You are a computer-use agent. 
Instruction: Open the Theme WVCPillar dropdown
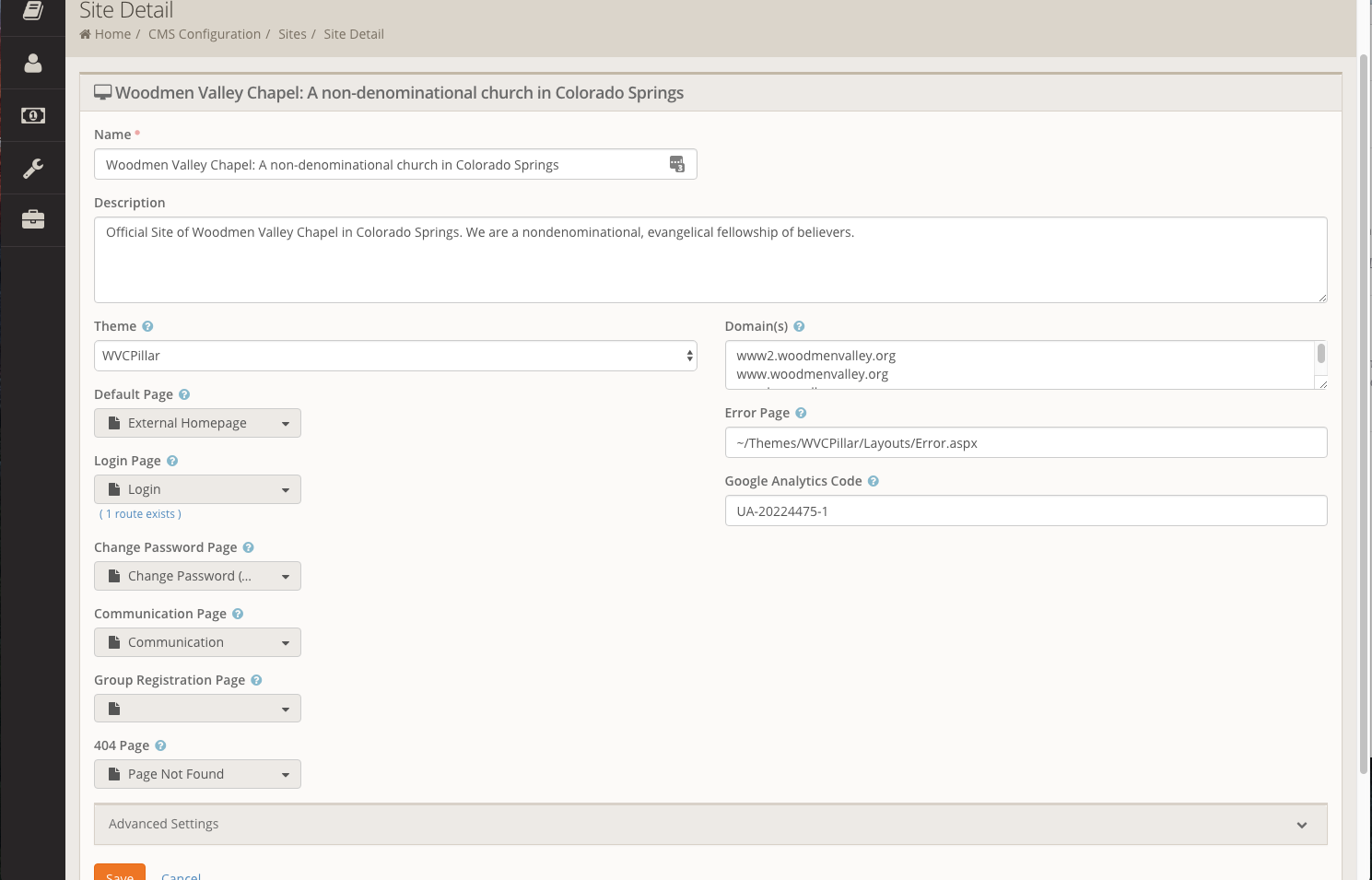[395, 356]
